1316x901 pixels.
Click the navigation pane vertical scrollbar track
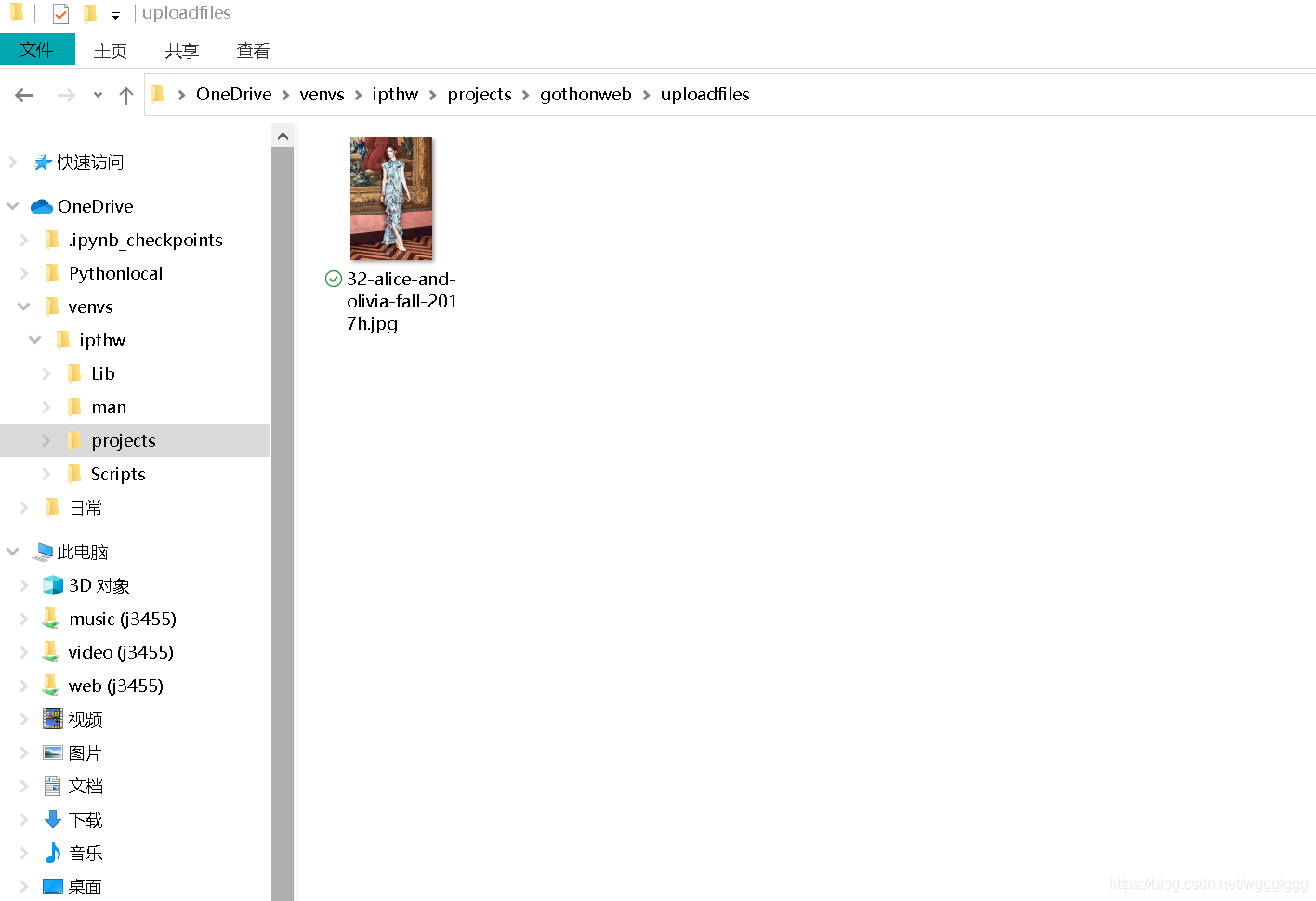click(x=283, y=524)
